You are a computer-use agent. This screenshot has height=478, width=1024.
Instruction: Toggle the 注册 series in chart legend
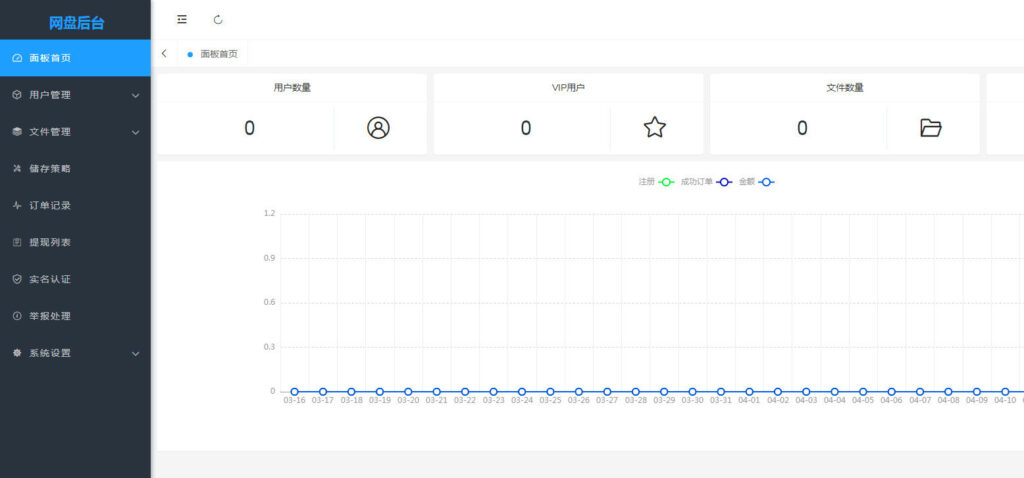pos(656,182)
